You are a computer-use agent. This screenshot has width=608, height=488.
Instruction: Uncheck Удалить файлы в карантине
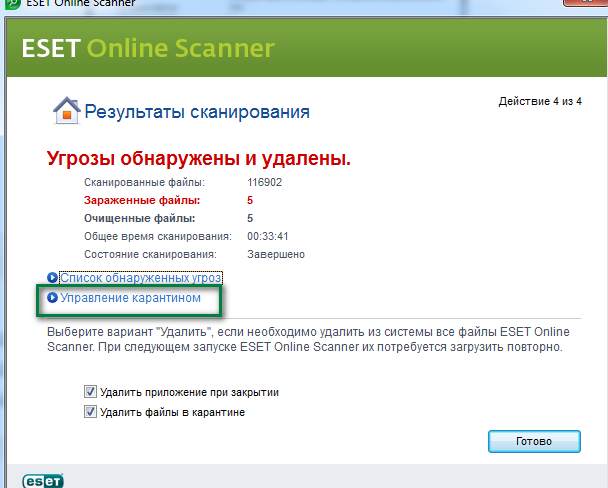(x=90, y=411)
